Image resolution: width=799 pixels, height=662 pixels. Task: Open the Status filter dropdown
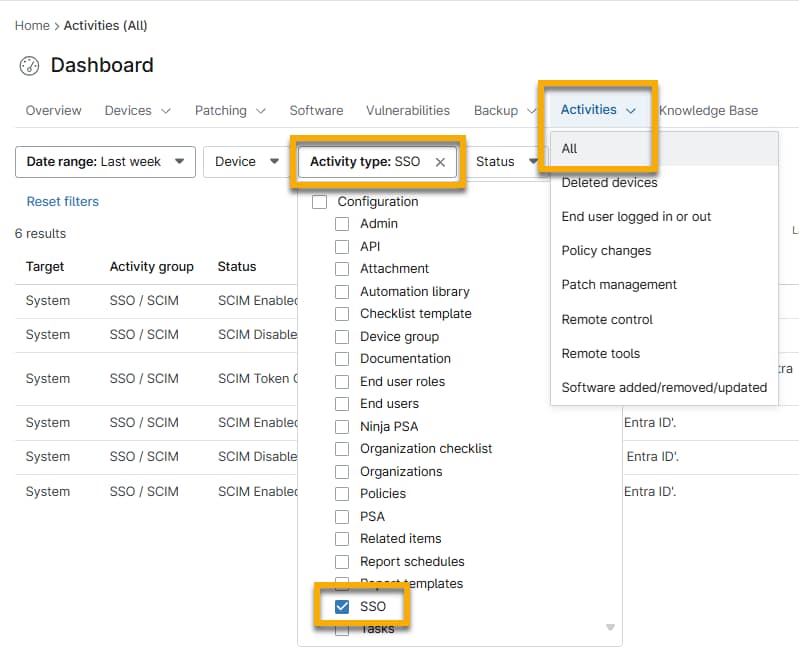(506, 162)
